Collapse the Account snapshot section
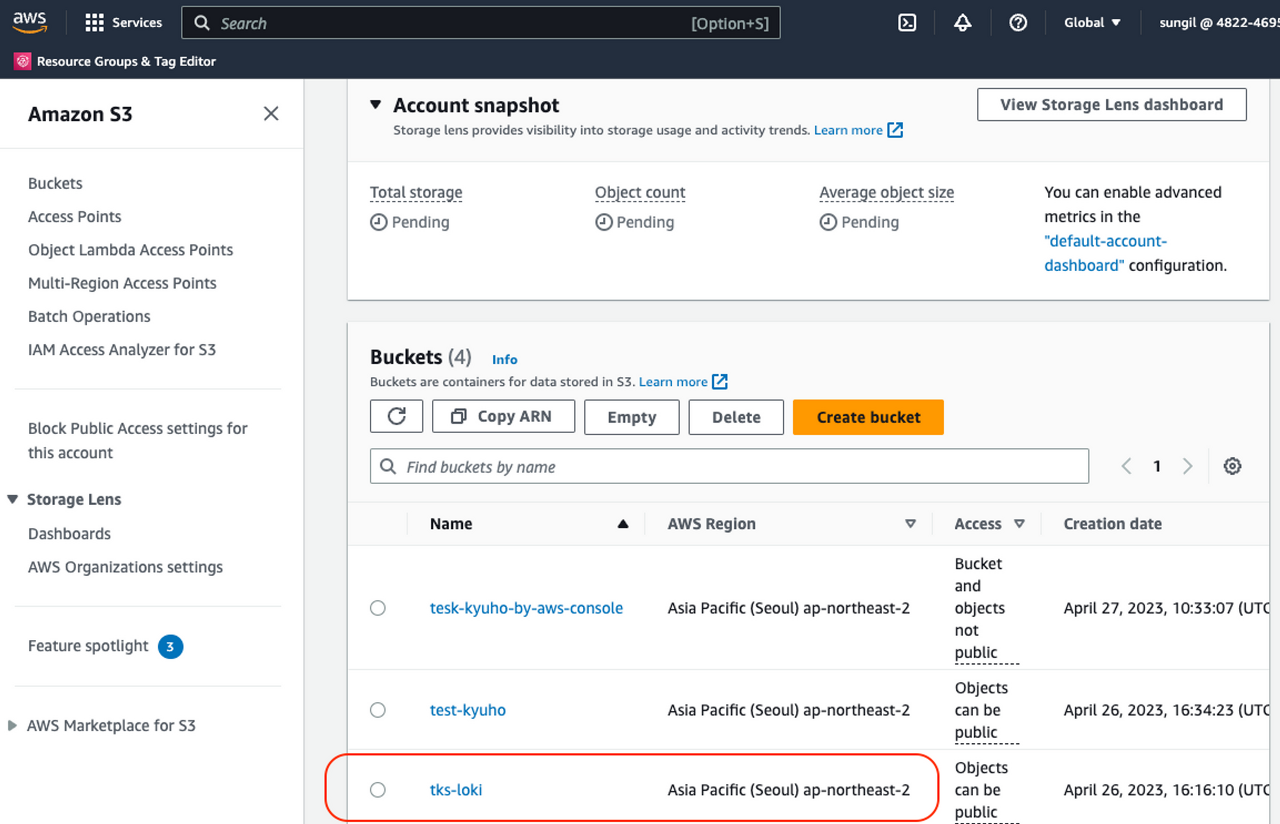Screen dimensions: 1280x824 point(376,105)
